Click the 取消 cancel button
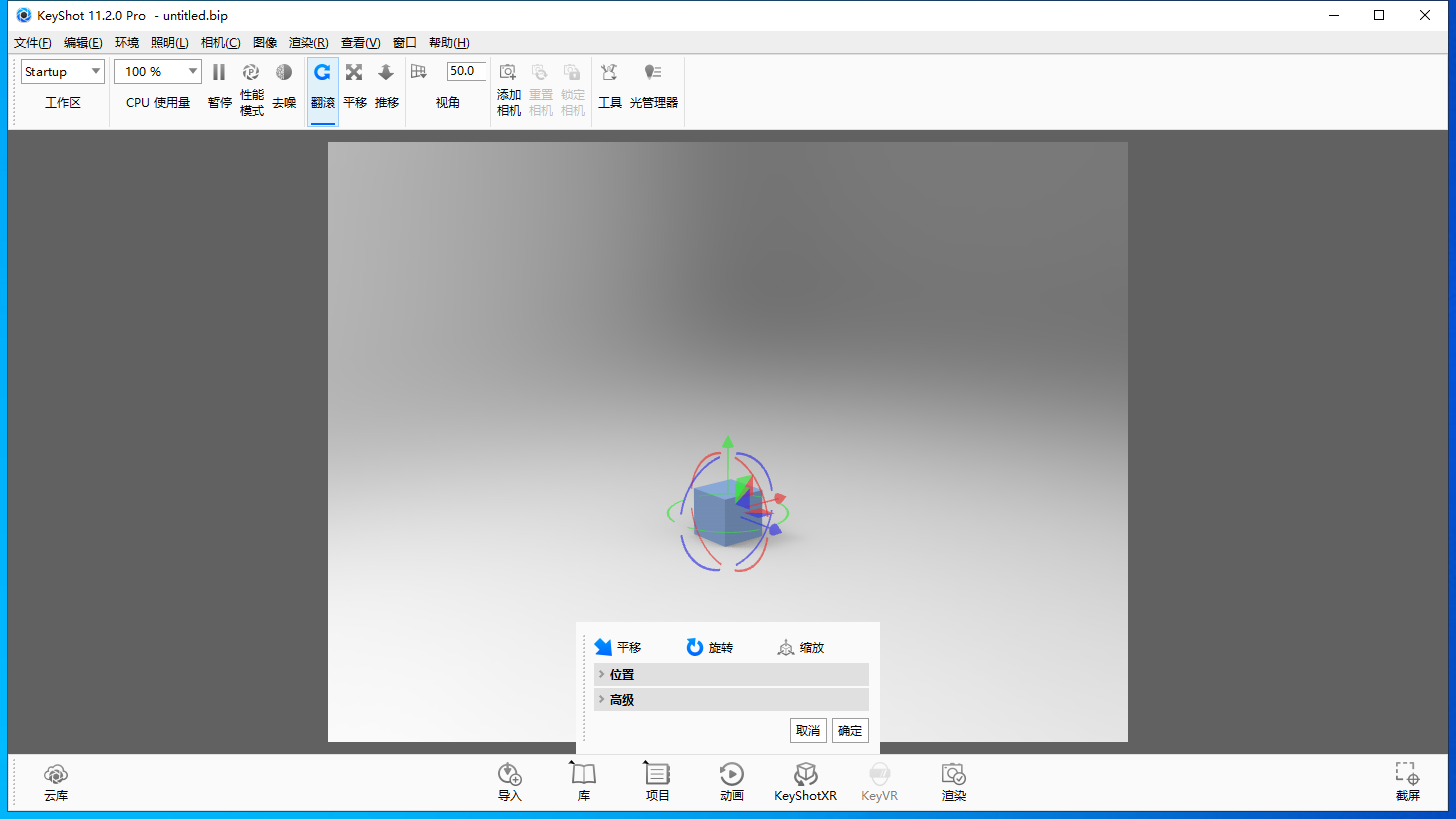The height and width of the screenshot is (819, 1456). pyautogui.click(x=808, y=730)
